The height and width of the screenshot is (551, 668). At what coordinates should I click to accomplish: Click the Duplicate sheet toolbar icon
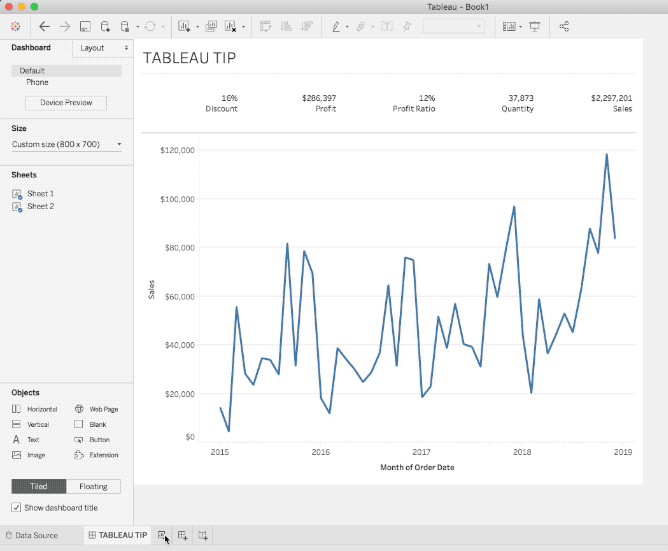(211, 26)
